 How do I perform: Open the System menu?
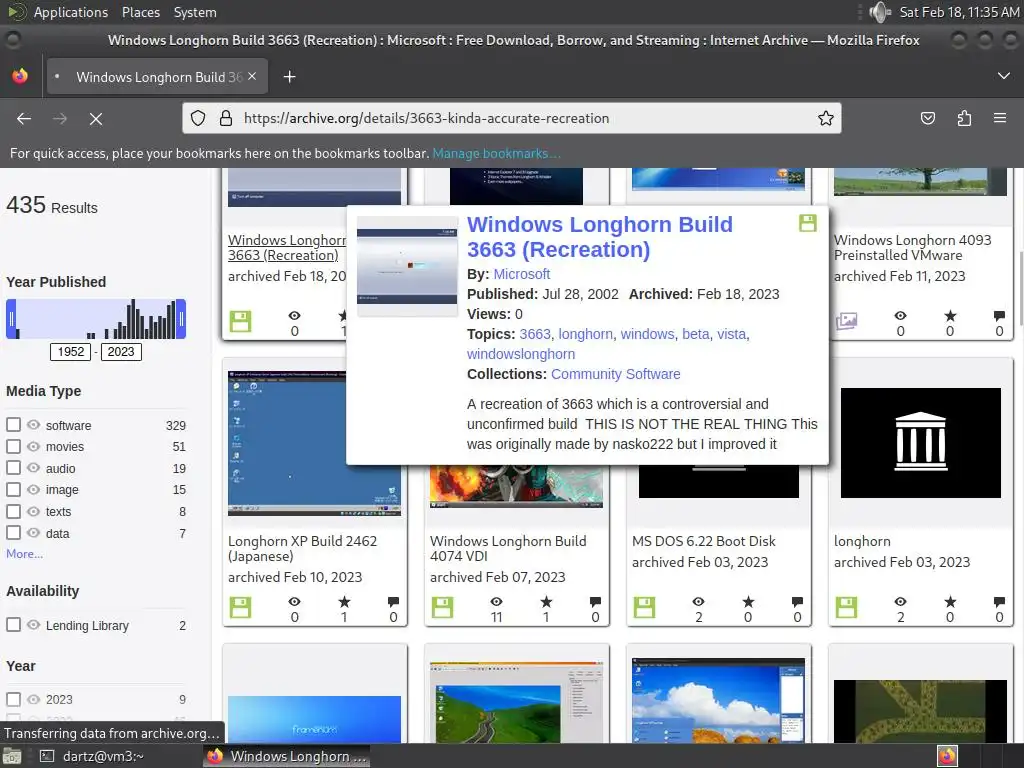[x=195, y=12]
